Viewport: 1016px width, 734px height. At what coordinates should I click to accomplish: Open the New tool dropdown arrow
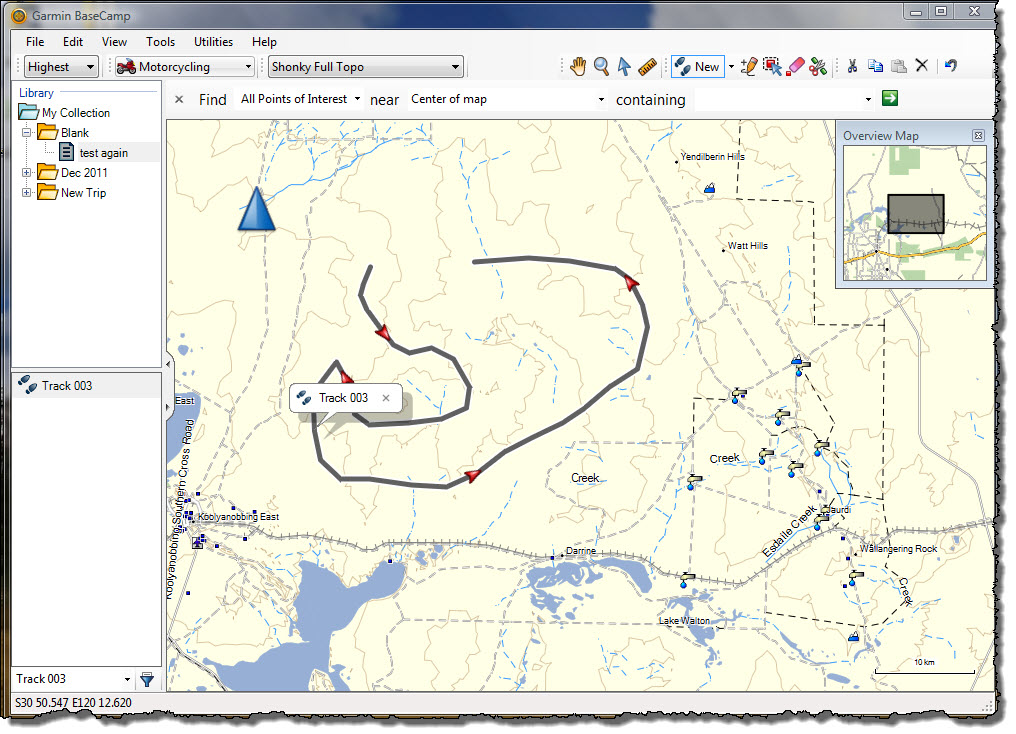click(732, 66)
